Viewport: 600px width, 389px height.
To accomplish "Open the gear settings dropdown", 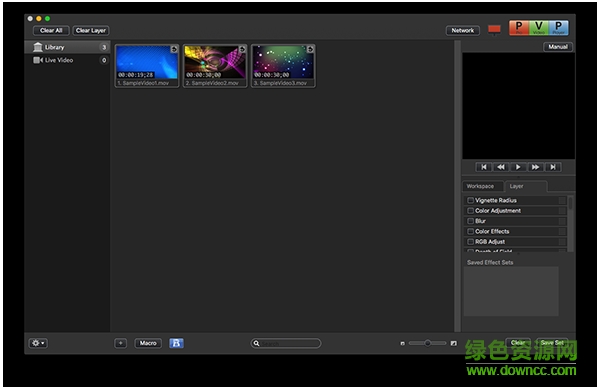I will [38, 343].
